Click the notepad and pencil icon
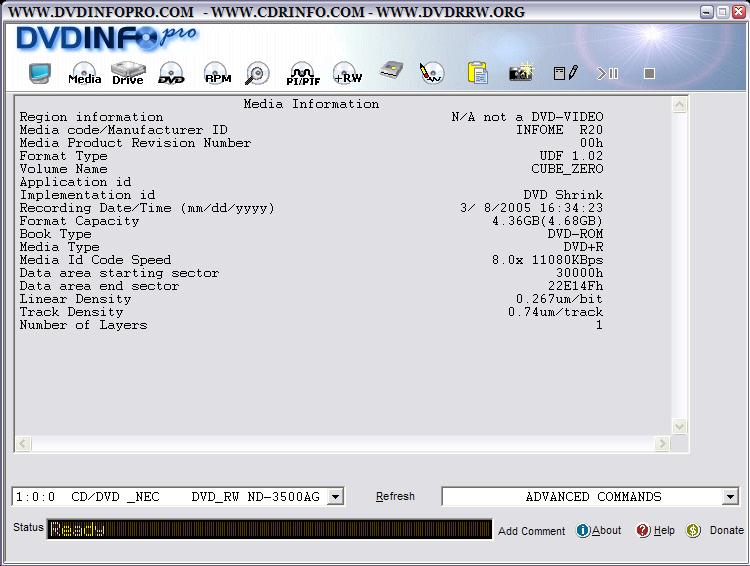The height and width of the screenshot is (566, 750). pos(565,73)
